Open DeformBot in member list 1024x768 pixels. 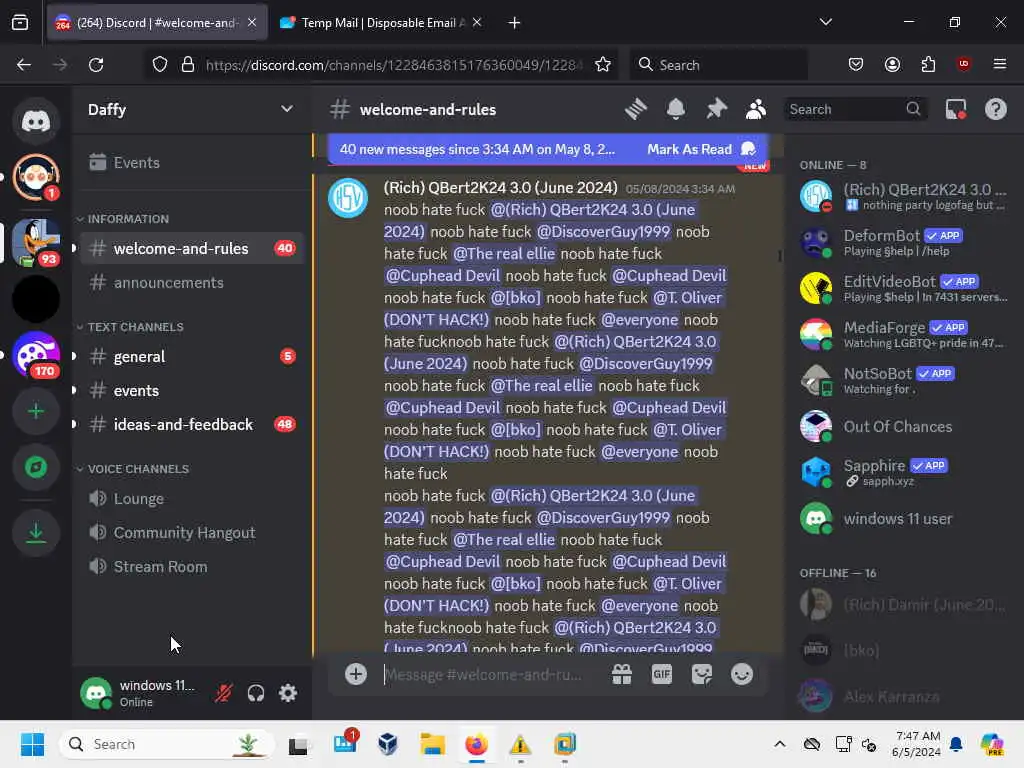(903, 242)
